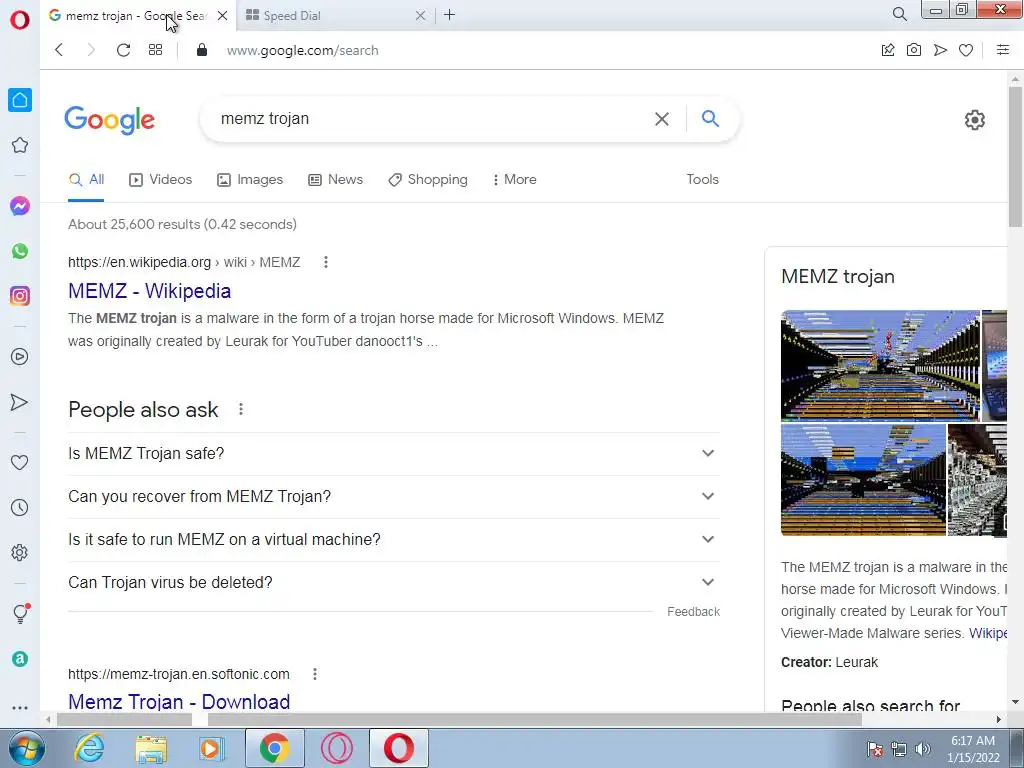Open the Memz Trojan - Download link
The height and width of the screenshot is (768, 1024).
[x=179, y=701]
